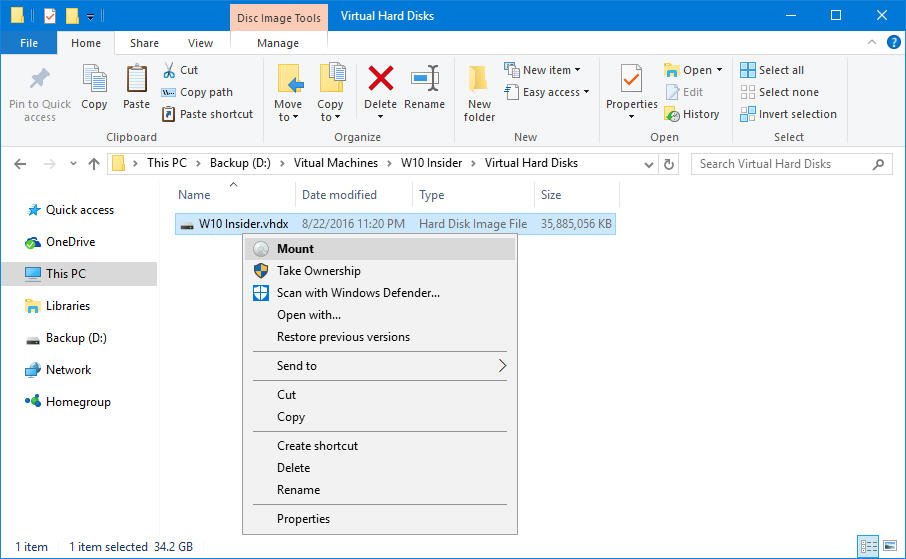Image resolution: width=906 pixels, height=559 pixels.
Task: Click the Search Virtual Hard Disks box
Action: [x=791, y=164]
